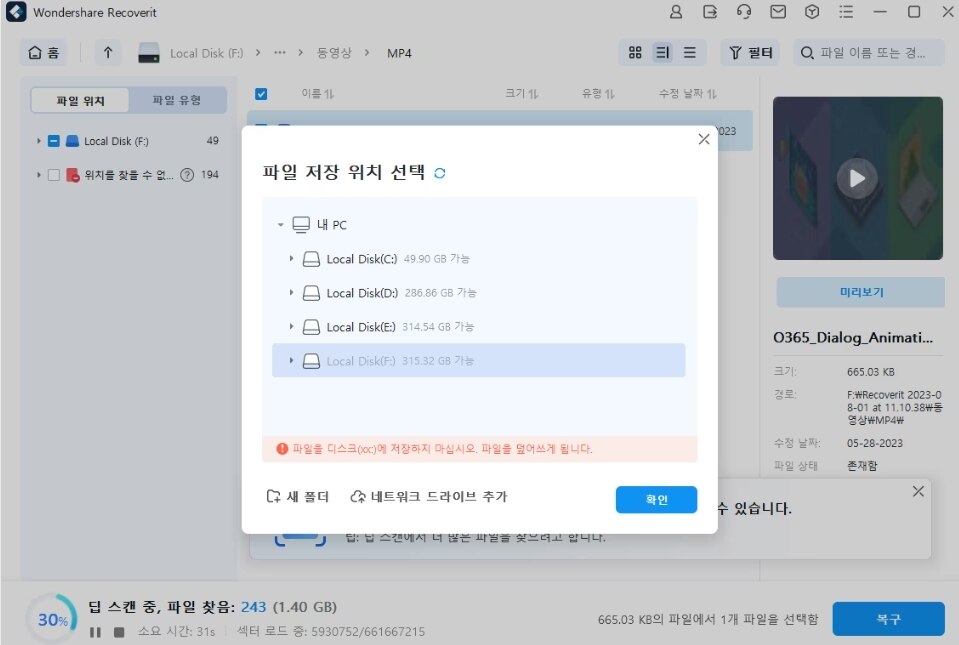
Task: Click MP4 in breadcrumb path
Action: tap(399, 53)
